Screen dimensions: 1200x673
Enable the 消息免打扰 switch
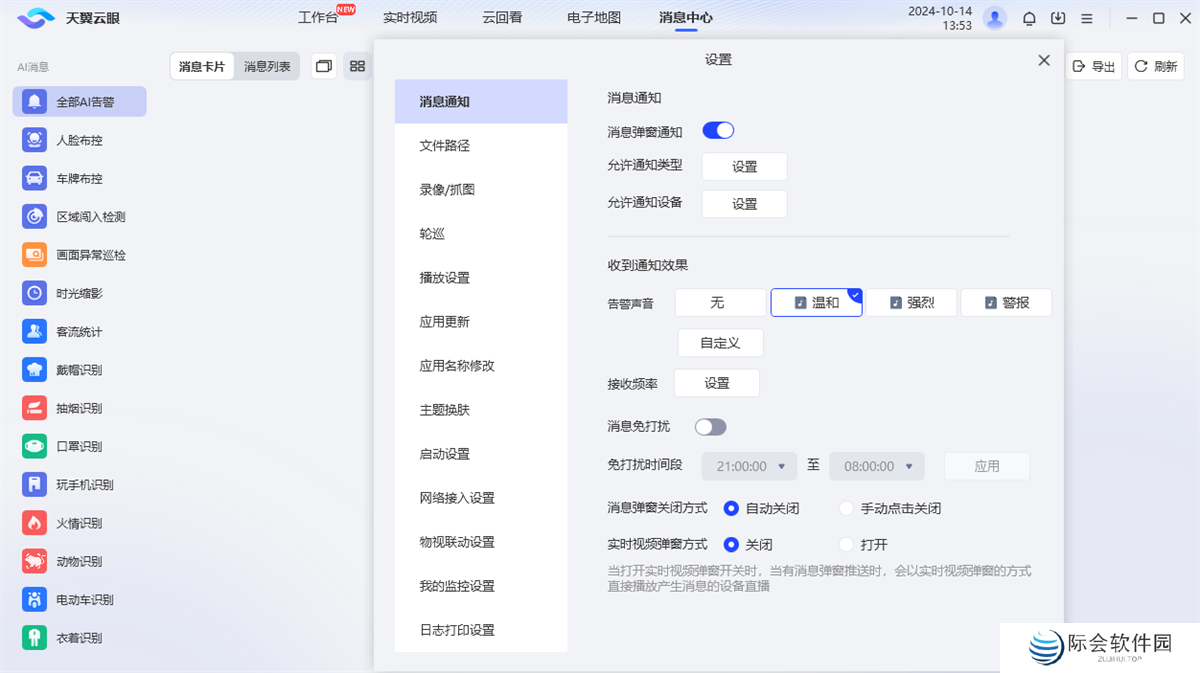tap(710, 426)
